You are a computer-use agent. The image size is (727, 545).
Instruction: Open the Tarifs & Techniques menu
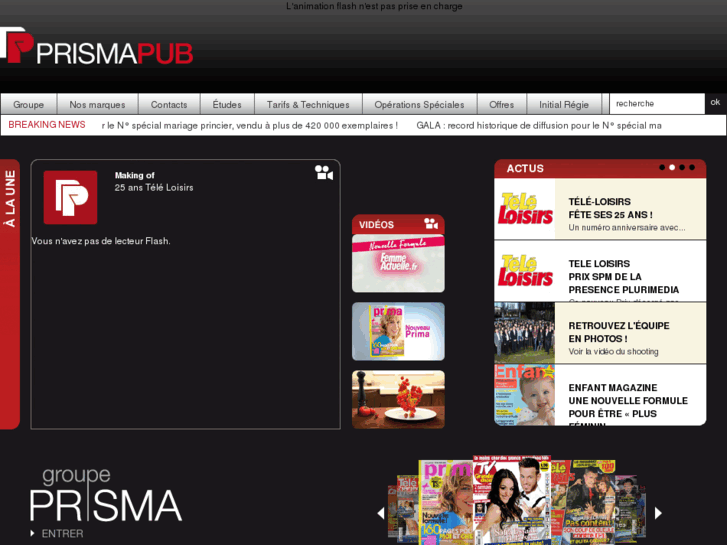[x=308, y=104]
